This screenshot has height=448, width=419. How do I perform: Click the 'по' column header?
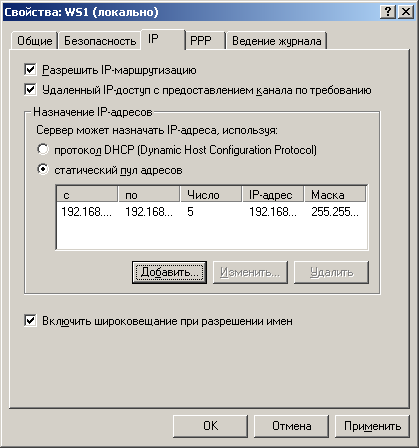point(149,194)
